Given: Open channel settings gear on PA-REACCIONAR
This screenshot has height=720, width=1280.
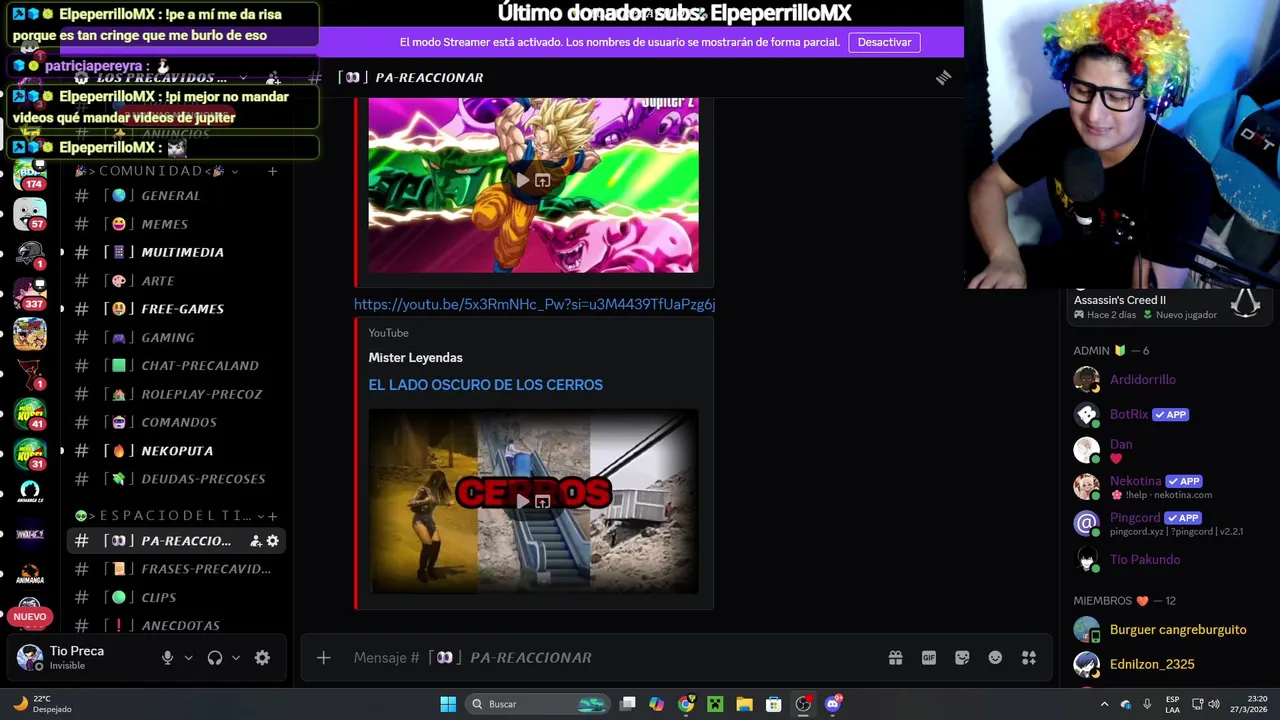Looking at the screenshot, I should pyautogui.click(x=272, y=541).
